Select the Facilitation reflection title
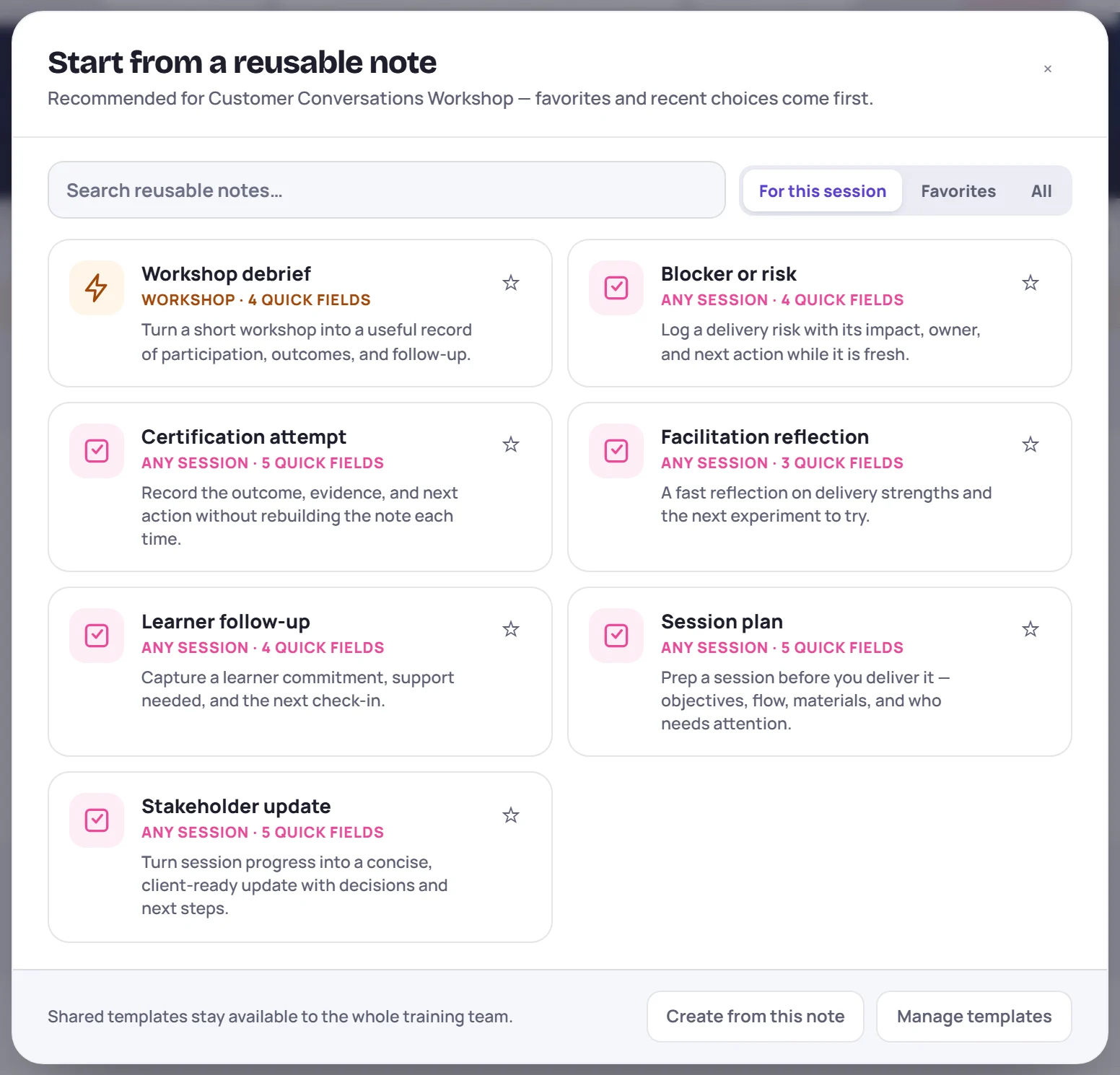 point(765,437)
